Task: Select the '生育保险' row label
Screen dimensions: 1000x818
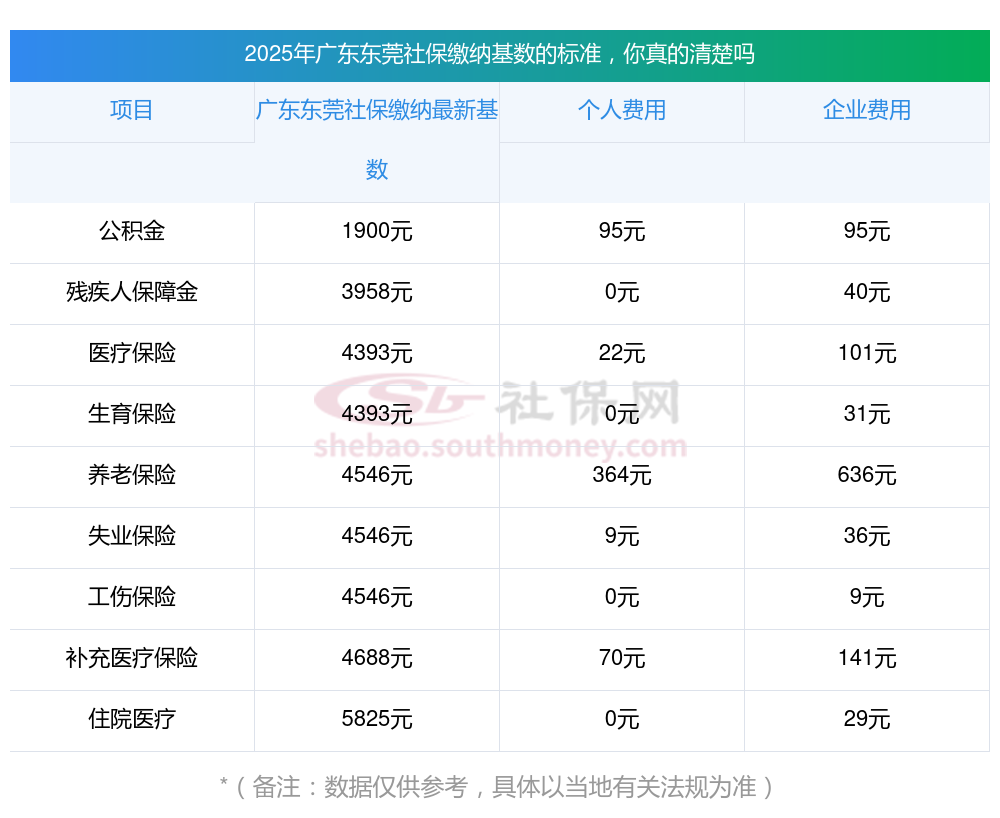Action: [132, 414]
